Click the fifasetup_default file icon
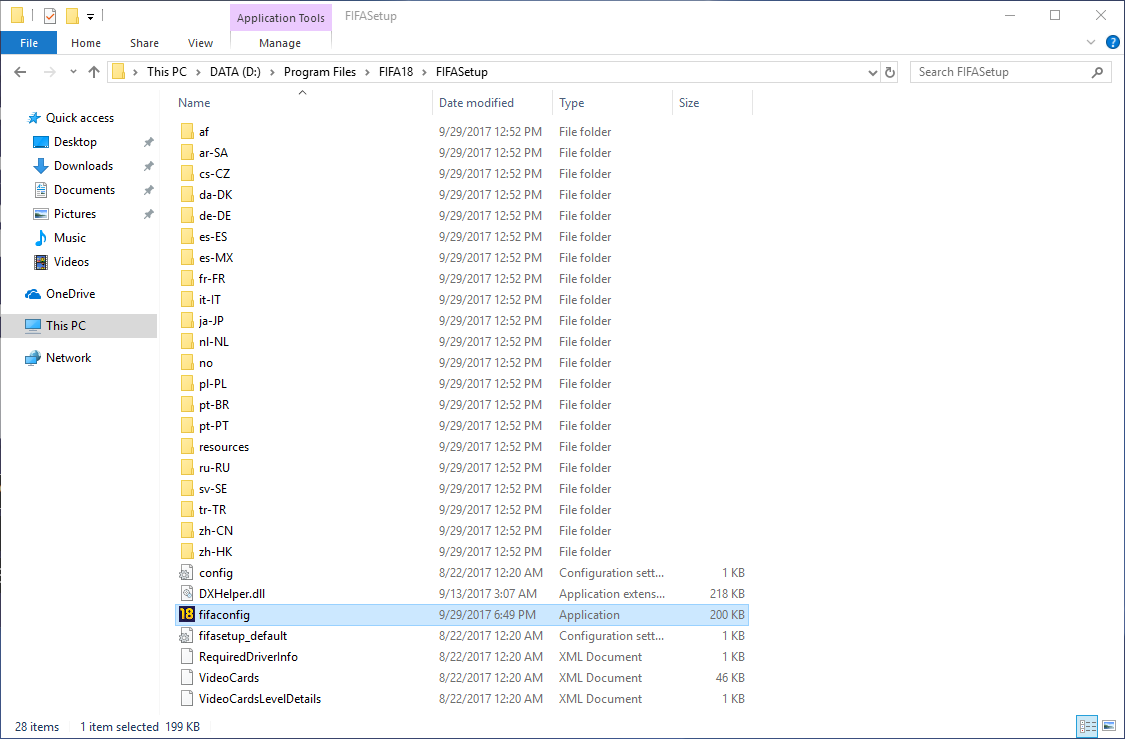Screen dimensions: 1125x739 click(x=187, y=636)
